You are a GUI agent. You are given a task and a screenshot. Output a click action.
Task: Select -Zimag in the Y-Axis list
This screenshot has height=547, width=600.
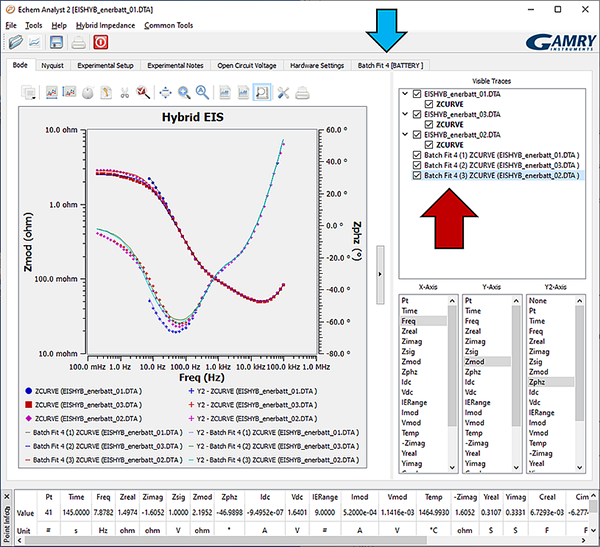tap(477, 443)
